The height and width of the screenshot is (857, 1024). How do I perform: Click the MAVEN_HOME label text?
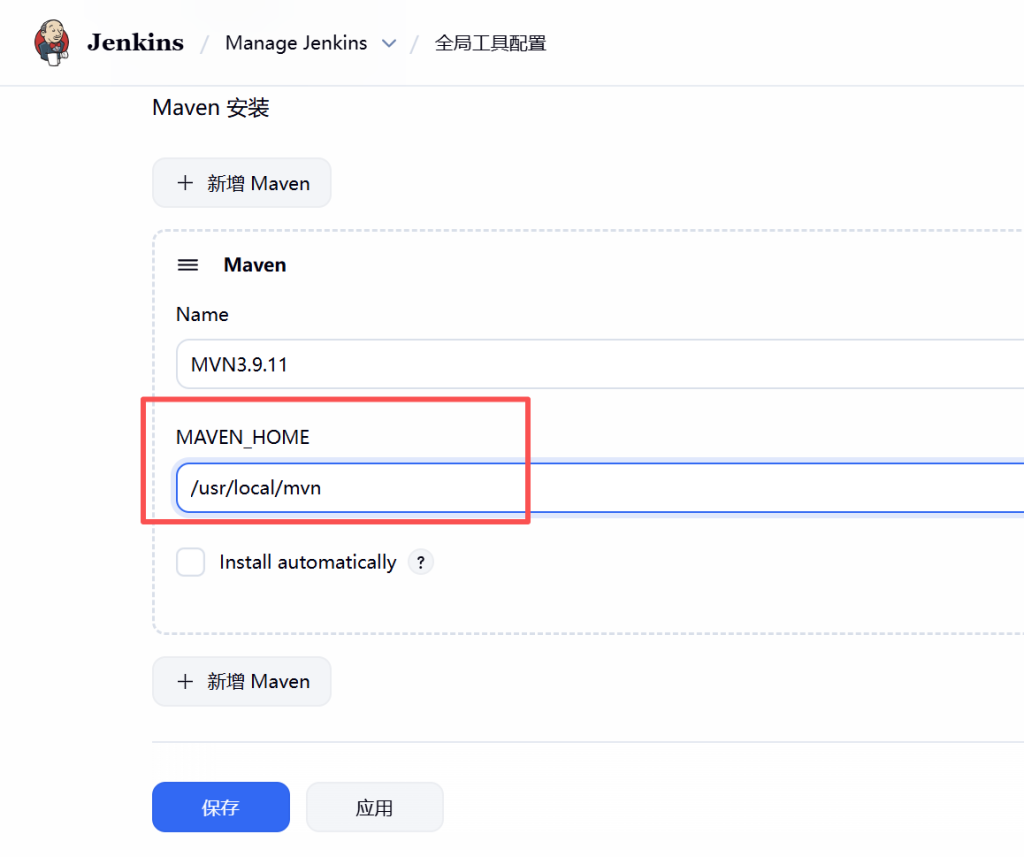(x=243, y=437)
